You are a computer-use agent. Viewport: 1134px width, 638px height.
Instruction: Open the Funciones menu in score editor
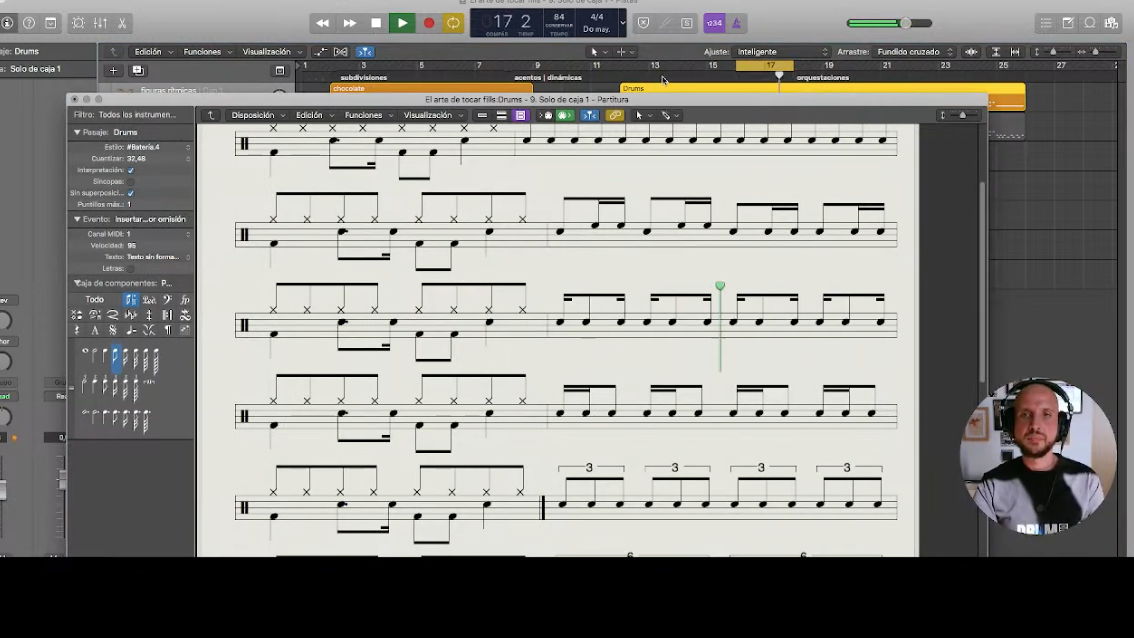(368, 115)
